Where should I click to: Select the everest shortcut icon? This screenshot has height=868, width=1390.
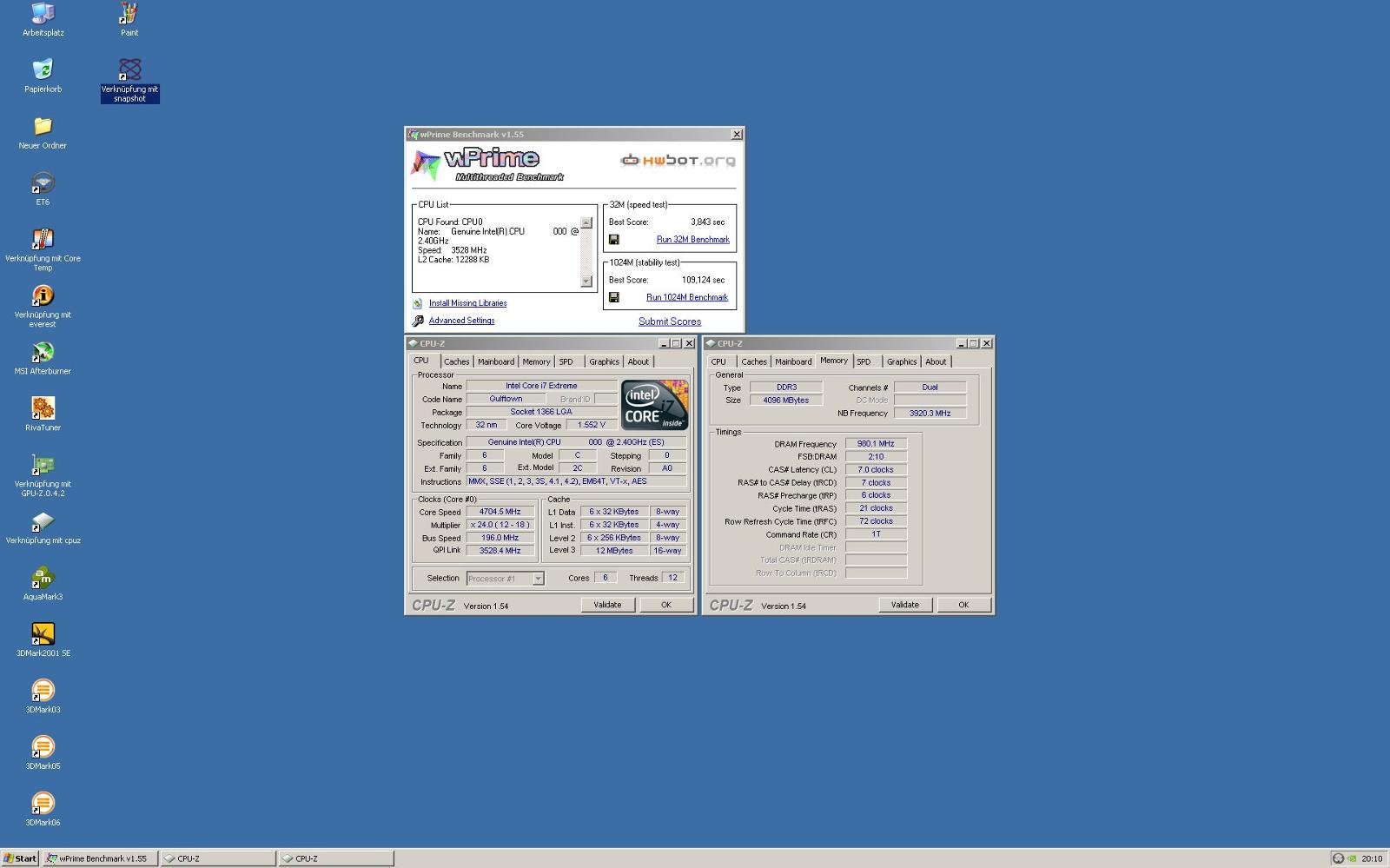[43, 295]
